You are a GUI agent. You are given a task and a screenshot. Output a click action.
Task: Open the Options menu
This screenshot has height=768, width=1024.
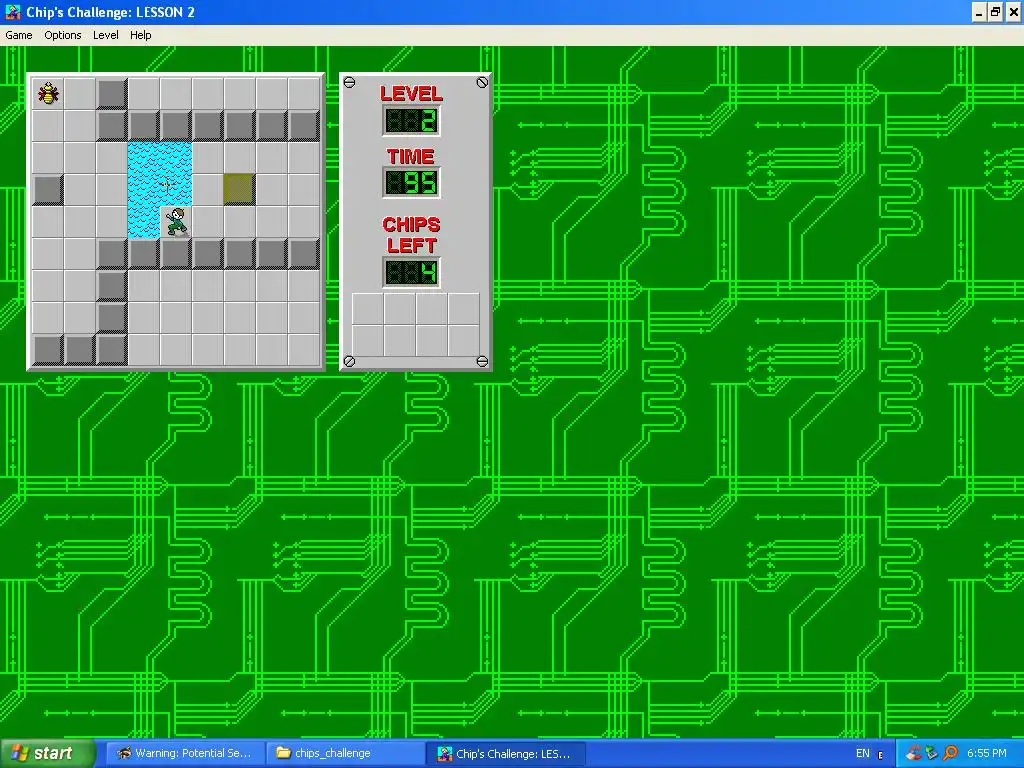(x=63, y=35)
